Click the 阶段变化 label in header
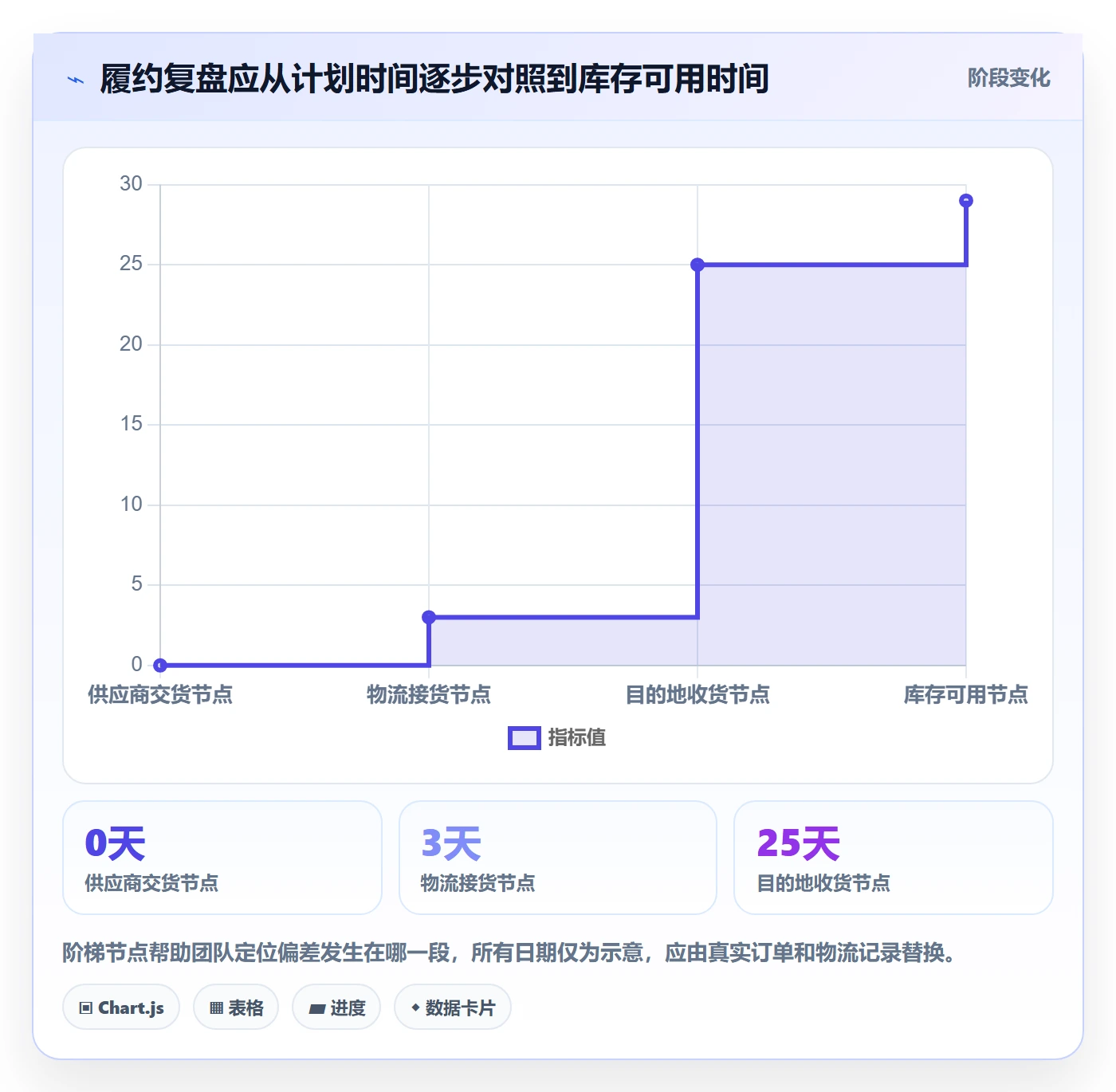Screen dimensions: 1116x1092 tap(1008, 78)
